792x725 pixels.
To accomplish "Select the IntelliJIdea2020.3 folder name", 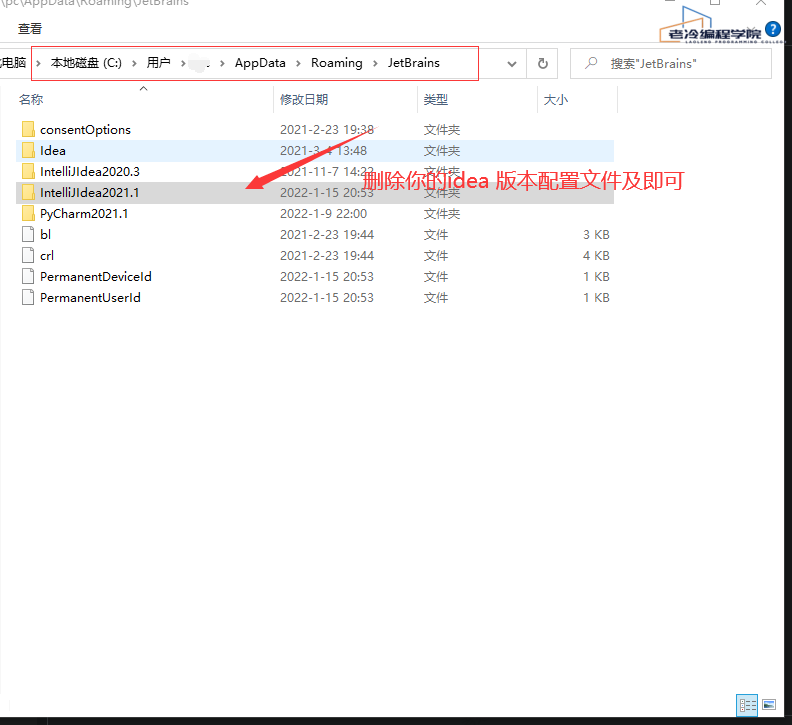I will coord(90,172).
